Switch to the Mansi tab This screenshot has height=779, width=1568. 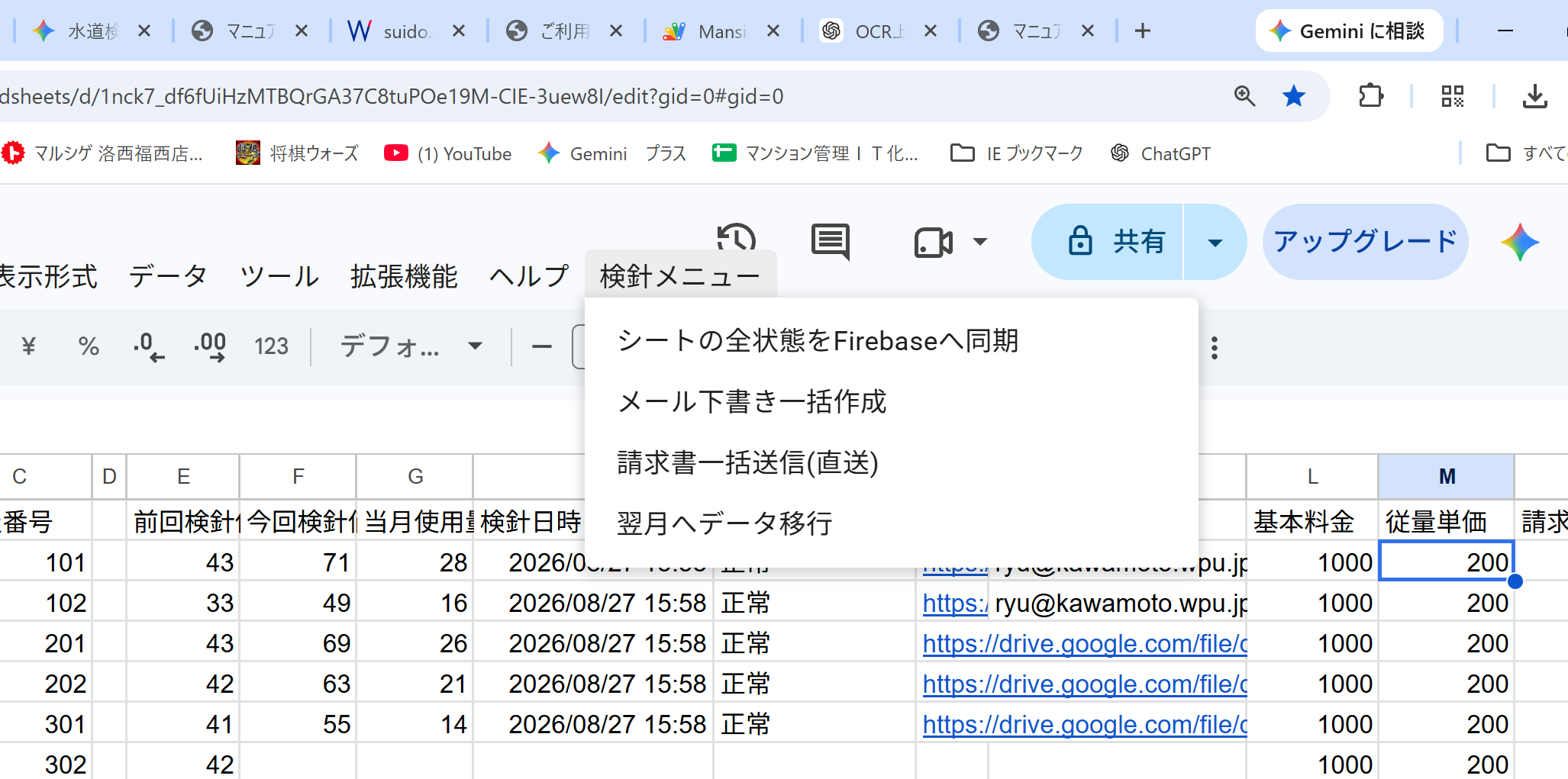pyautogui.click(x=722, y=31)
